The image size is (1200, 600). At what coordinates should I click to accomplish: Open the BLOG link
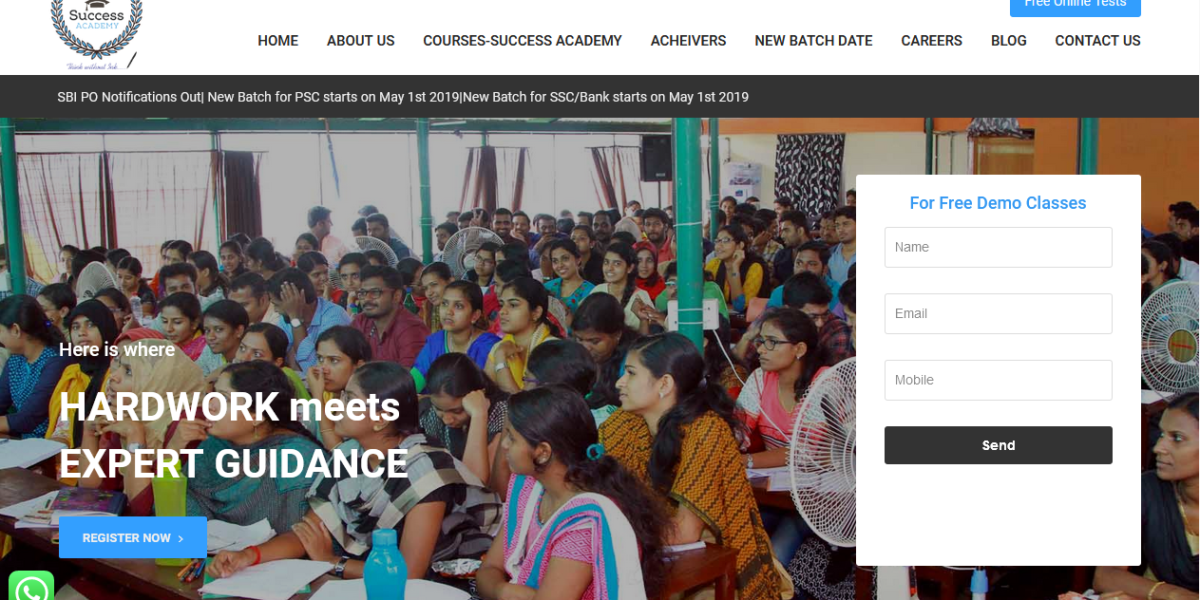(1008, 41)
